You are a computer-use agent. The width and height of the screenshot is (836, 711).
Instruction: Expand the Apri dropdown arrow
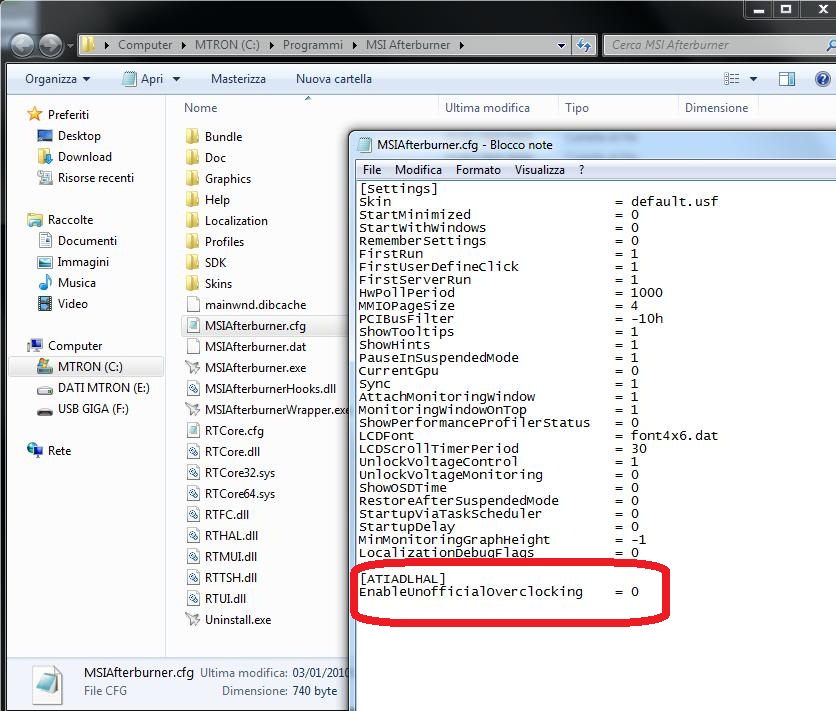(x=176, y=79)
